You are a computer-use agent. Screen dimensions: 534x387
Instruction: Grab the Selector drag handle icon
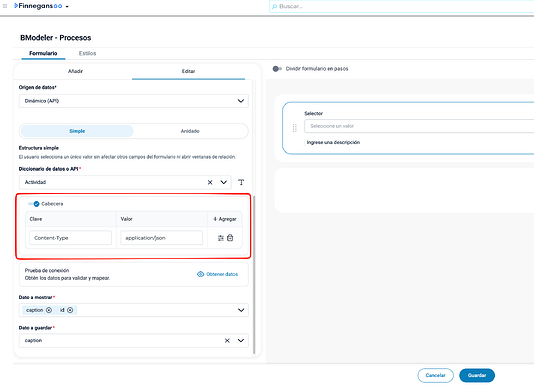(x=295, y=128)
